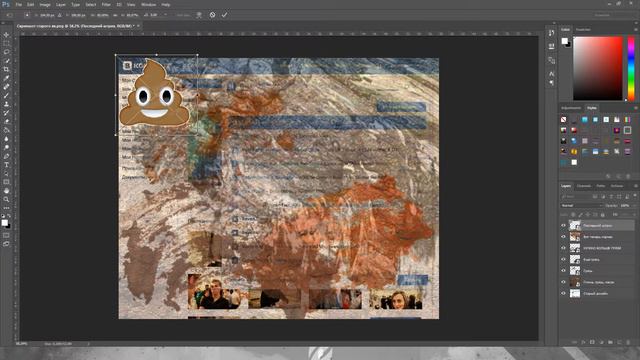Screen dimensions: 640x360
Task: Toggle visibility of the 'Грязь' layer
Action: coord(564,271)
